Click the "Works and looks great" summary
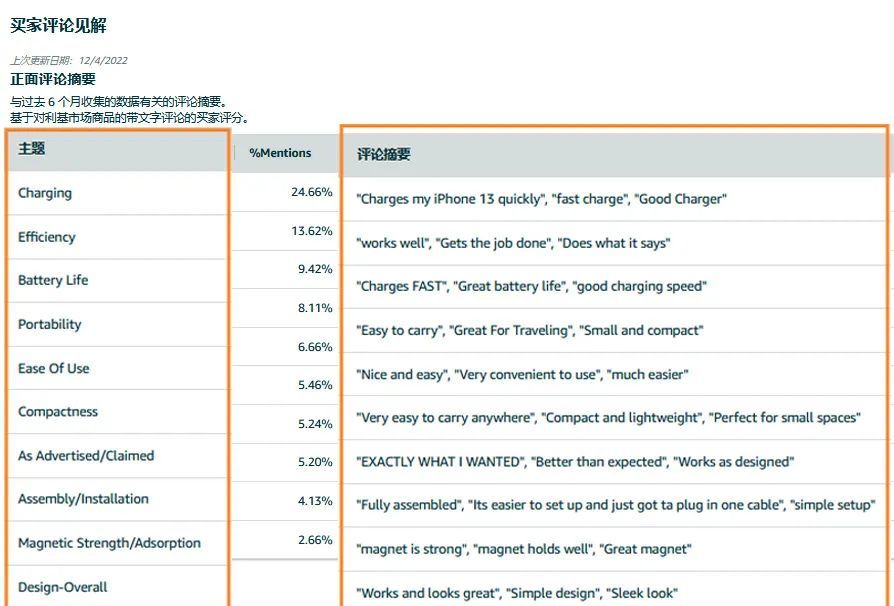The width and height of the screenshot is (894, 606). tap(517, 593)
